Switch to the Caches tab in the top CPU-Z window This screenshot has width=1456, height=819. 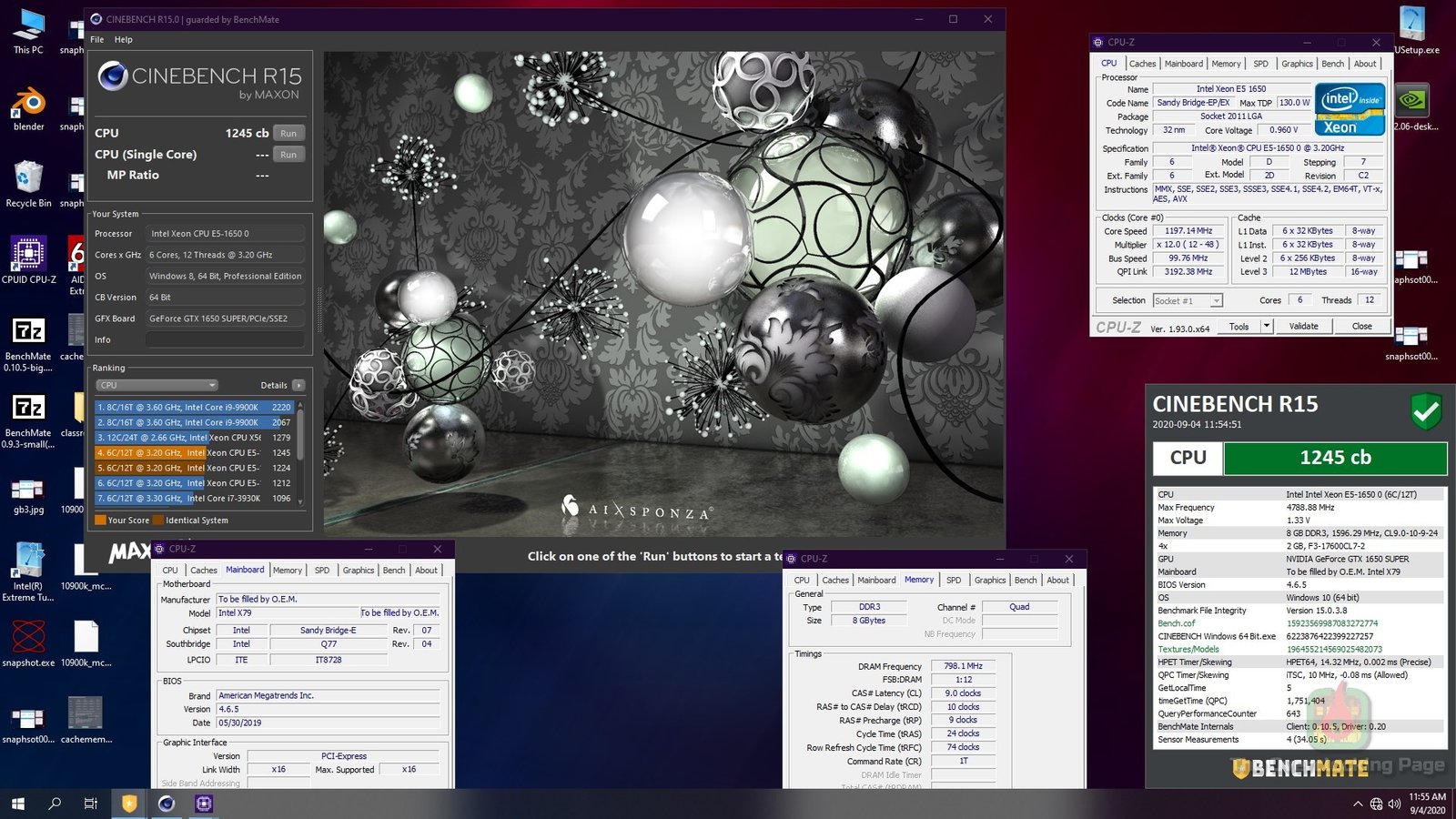point(1142,64)
